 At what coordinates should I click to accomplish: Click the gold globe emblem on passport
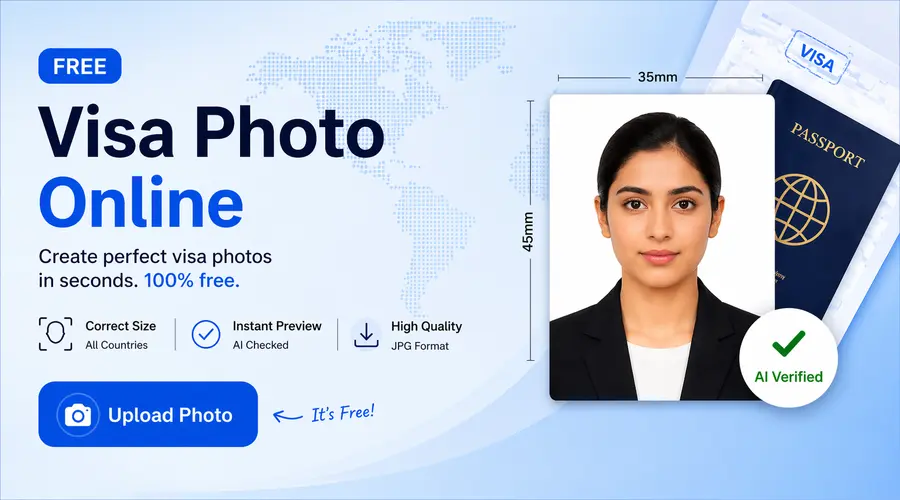tap(801, 209)
